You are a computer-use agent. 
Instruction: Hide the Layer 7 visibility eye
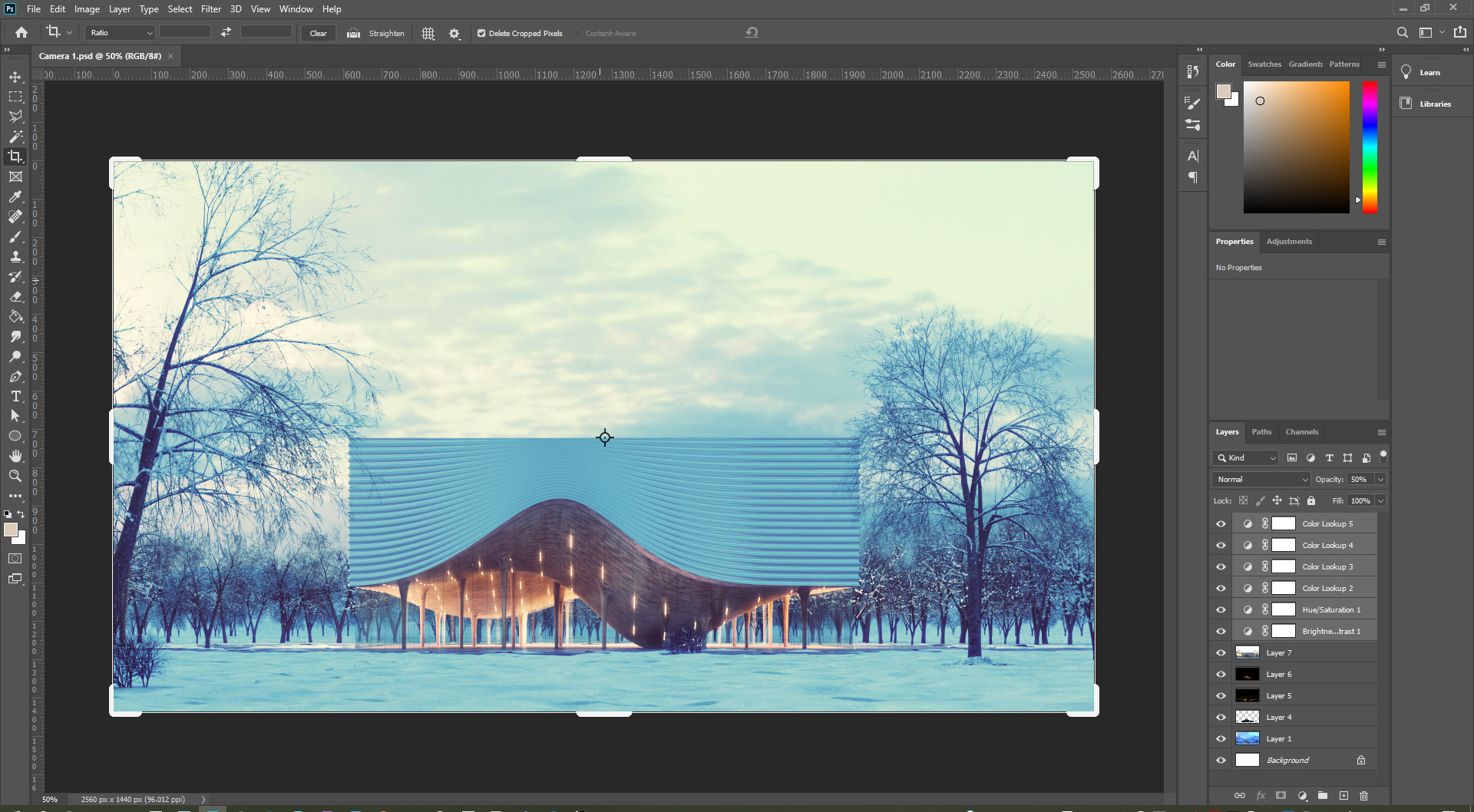1221,653
